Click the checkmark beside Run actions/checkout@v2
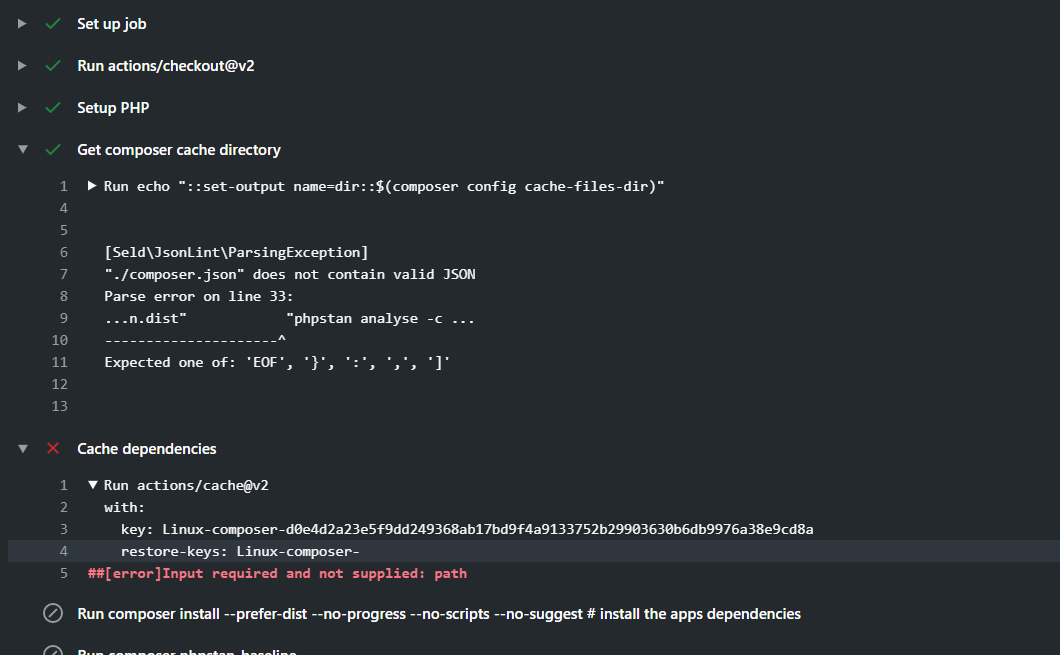This screenshot has width=1060, height=655. pos(53,65)
